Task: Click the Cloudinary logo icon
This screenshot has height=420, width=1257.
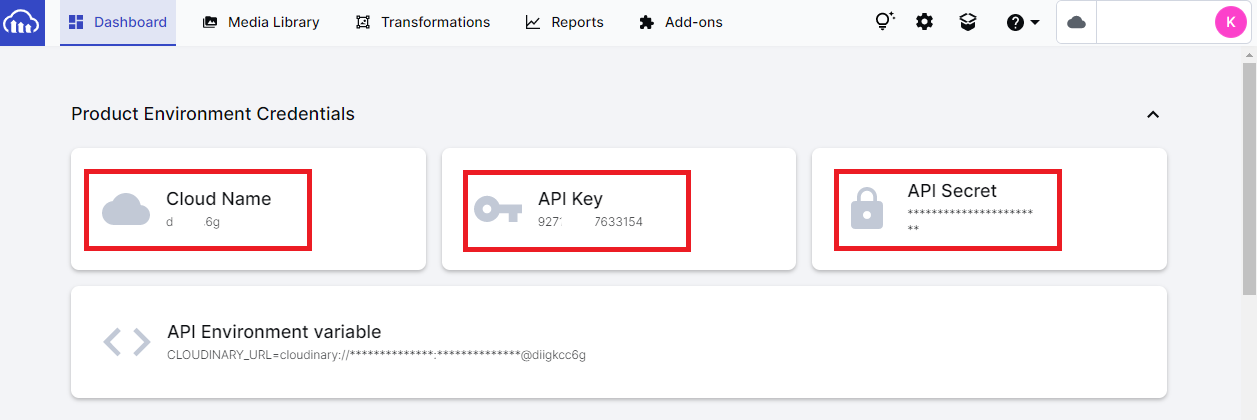Action: (x=22, y=22)
